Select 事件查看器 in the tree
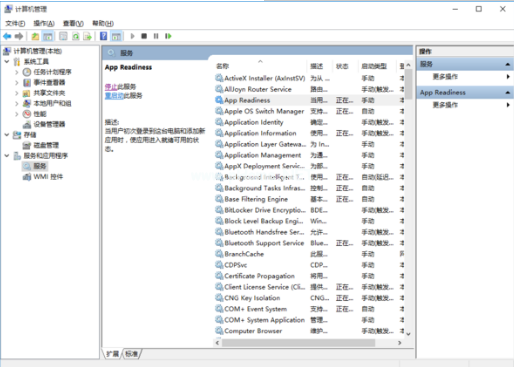 (x=49, y=82)
